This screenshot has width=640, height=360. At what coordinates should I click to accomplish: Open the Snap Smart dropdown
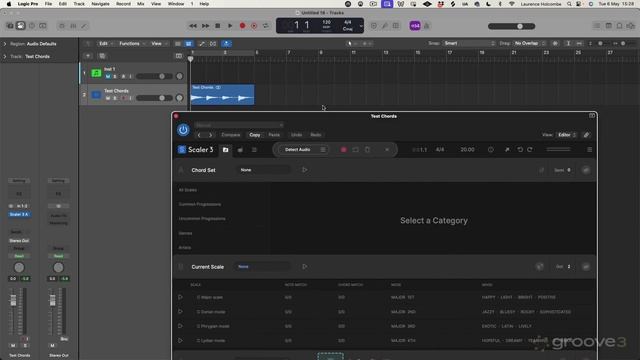tap(469, 43)
